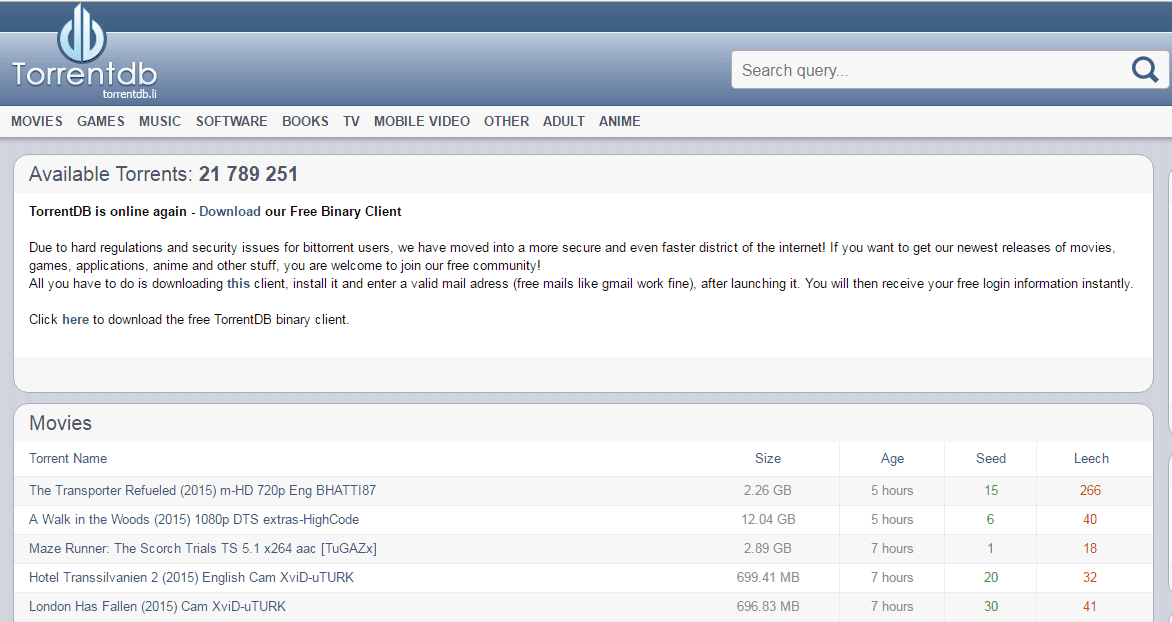The width and height of the screenshot is (1172, 622).
Task: Open A Walk in the Woods torrent
Action: click(194, 520)
